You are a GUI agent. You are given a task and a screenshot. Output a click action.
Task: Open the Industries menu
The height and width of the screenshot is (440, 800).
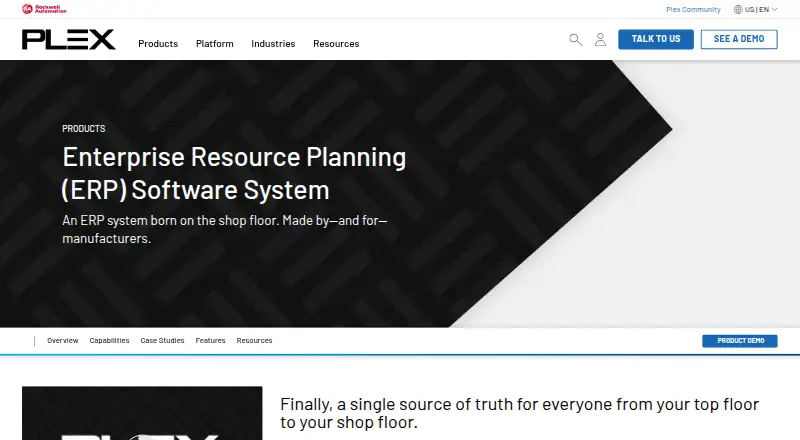(x=273, y=44)
